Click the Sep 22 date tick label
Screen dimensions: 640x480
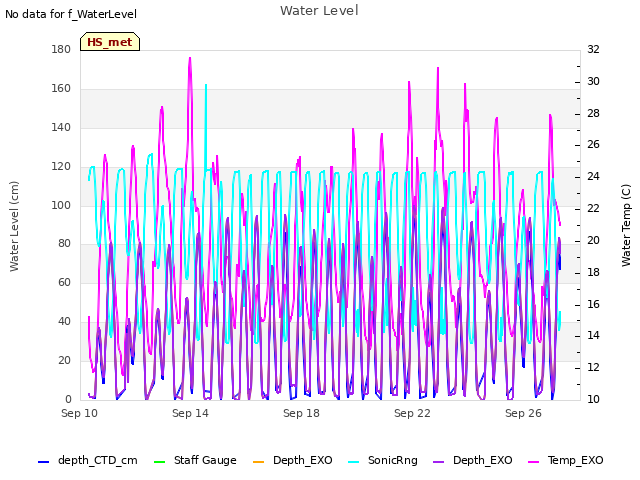click(x=412, y=413)
